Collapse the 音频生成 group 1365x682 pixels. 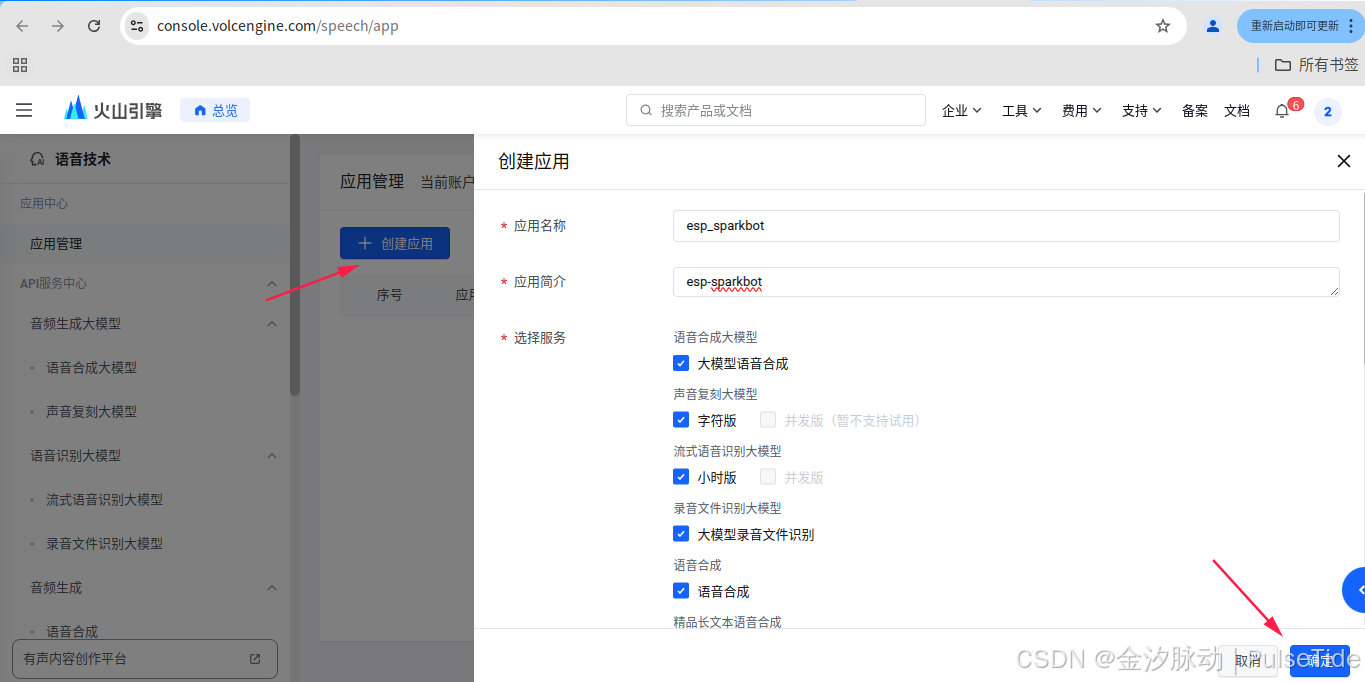tap(272, 588)
